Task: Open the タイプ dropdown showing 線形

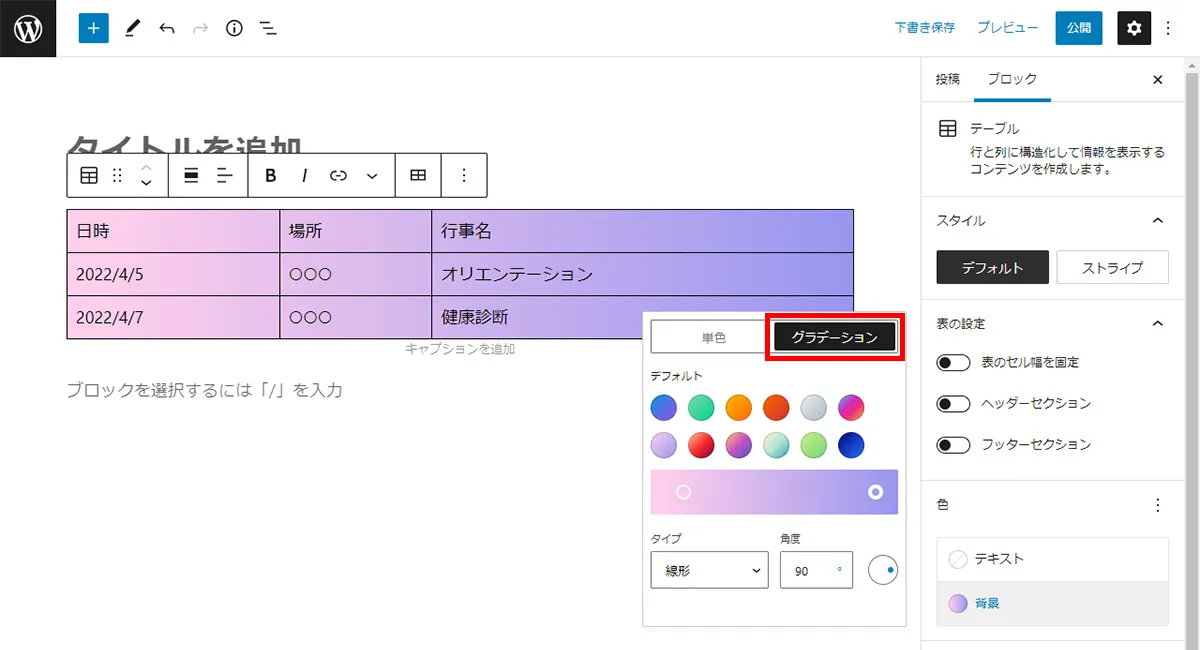Action: [709, 570]
